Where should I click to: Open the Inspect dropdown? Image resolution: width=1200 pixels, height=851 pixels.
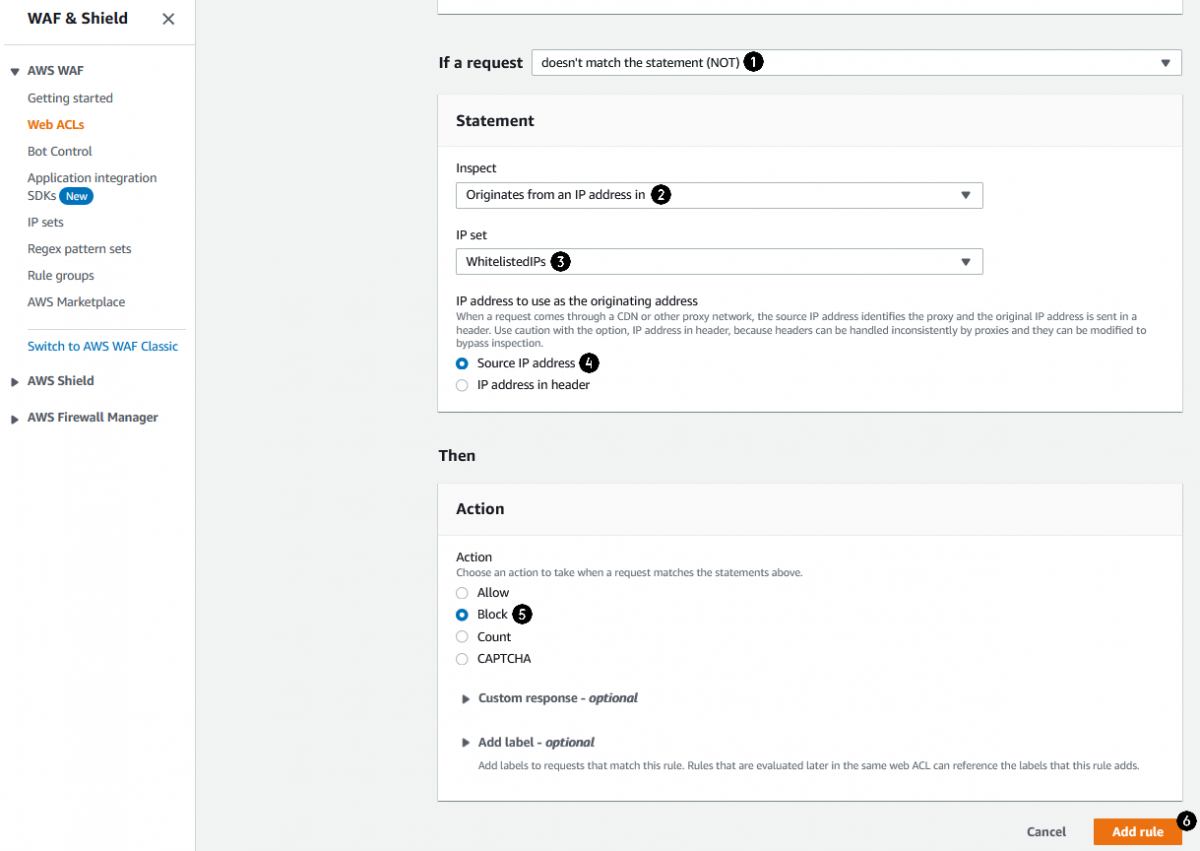(719, 195)
